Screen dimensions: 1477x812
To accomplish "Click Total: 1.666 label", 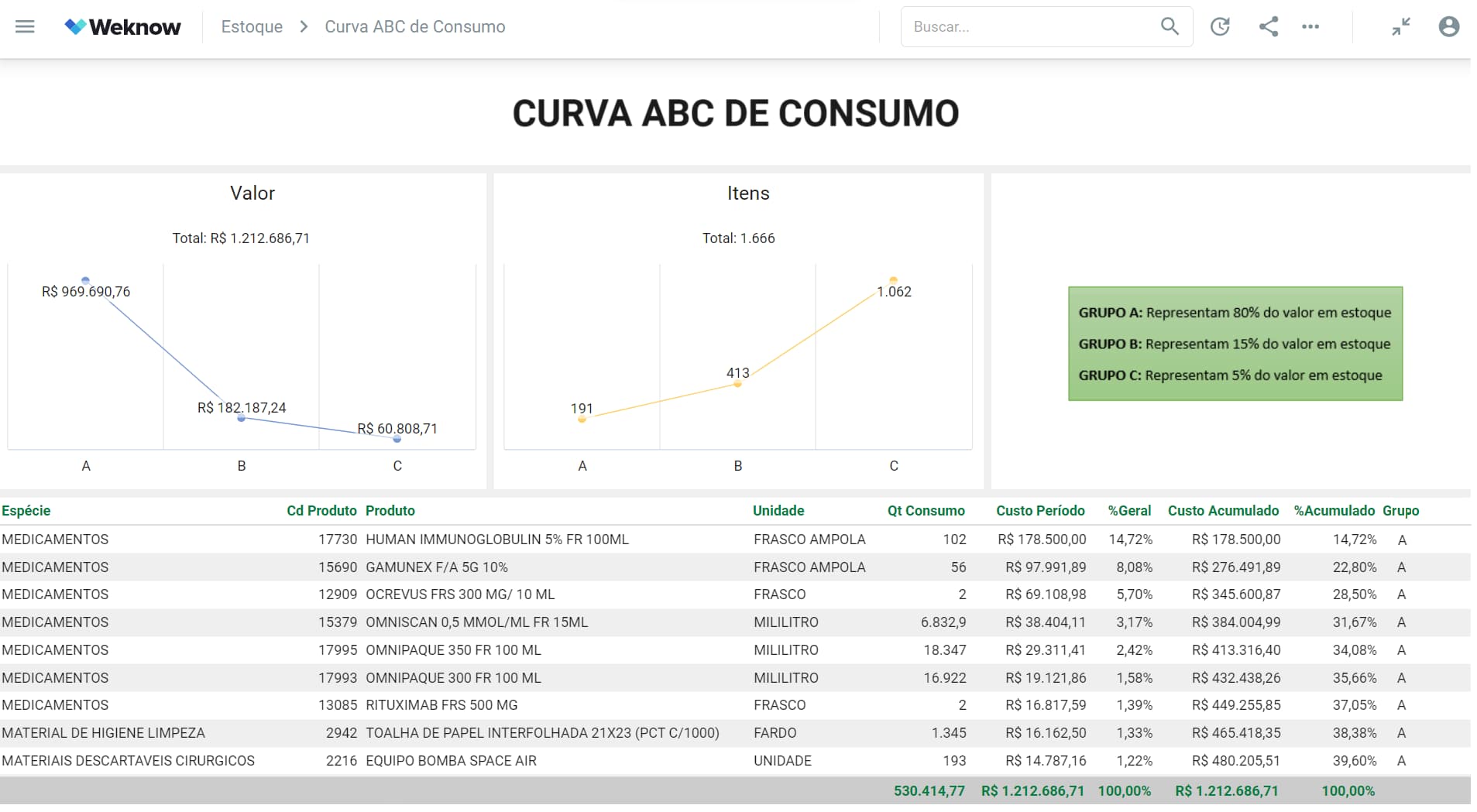I will coord(738,238).
